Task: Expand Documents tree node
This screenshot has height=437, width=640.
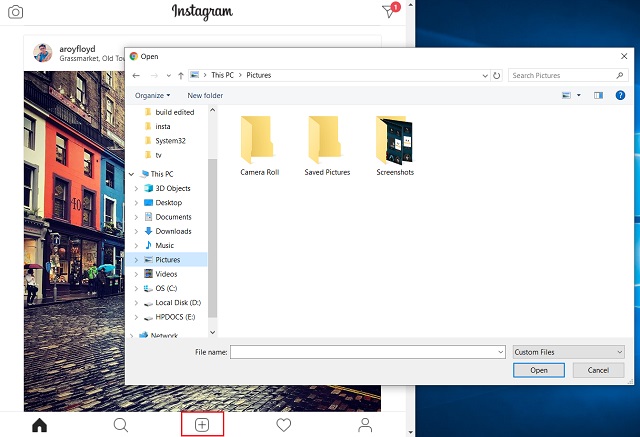Action: pyautogui.click(x=136, y=217)
